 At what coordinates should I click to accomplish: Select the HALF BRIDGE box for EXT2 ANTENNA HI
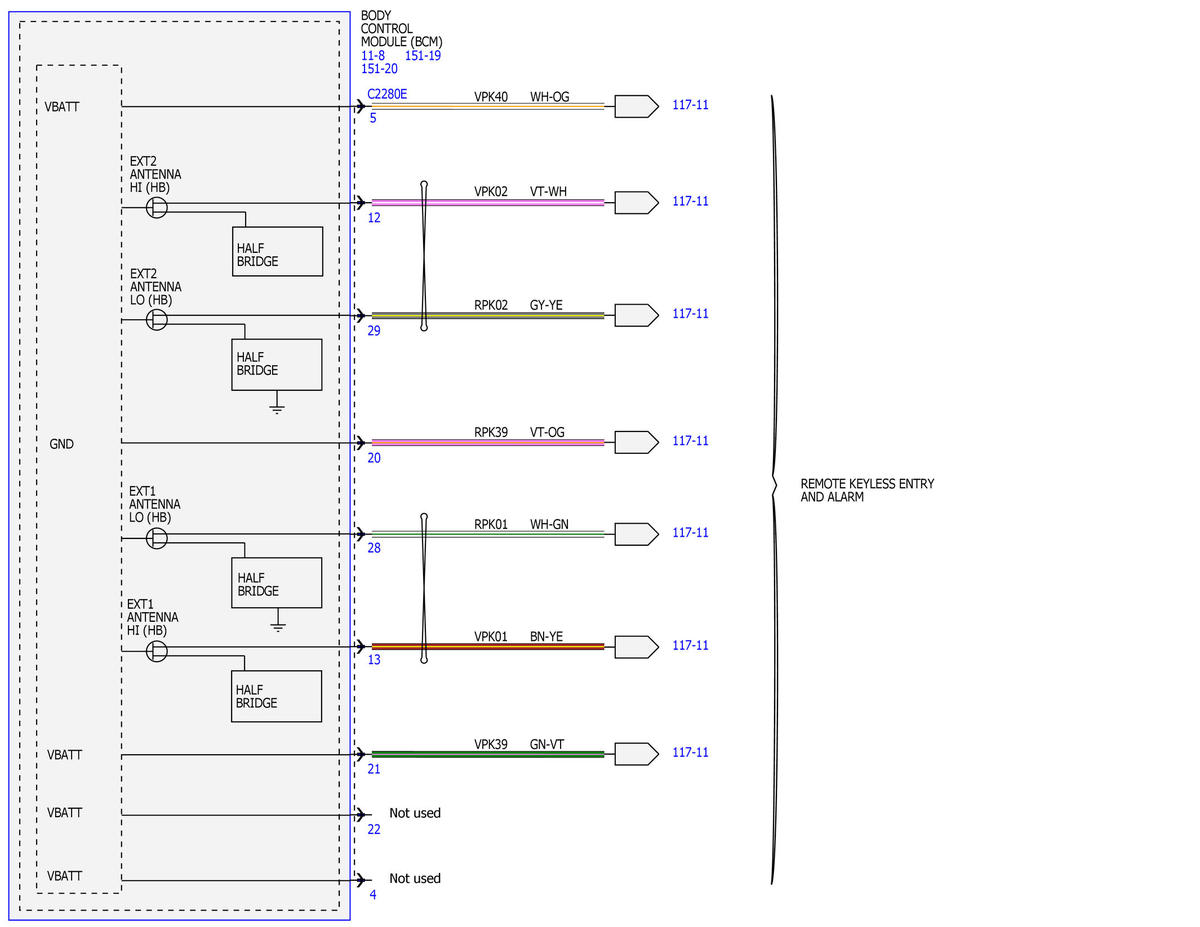pyautogui.click(x=277, y=252)
